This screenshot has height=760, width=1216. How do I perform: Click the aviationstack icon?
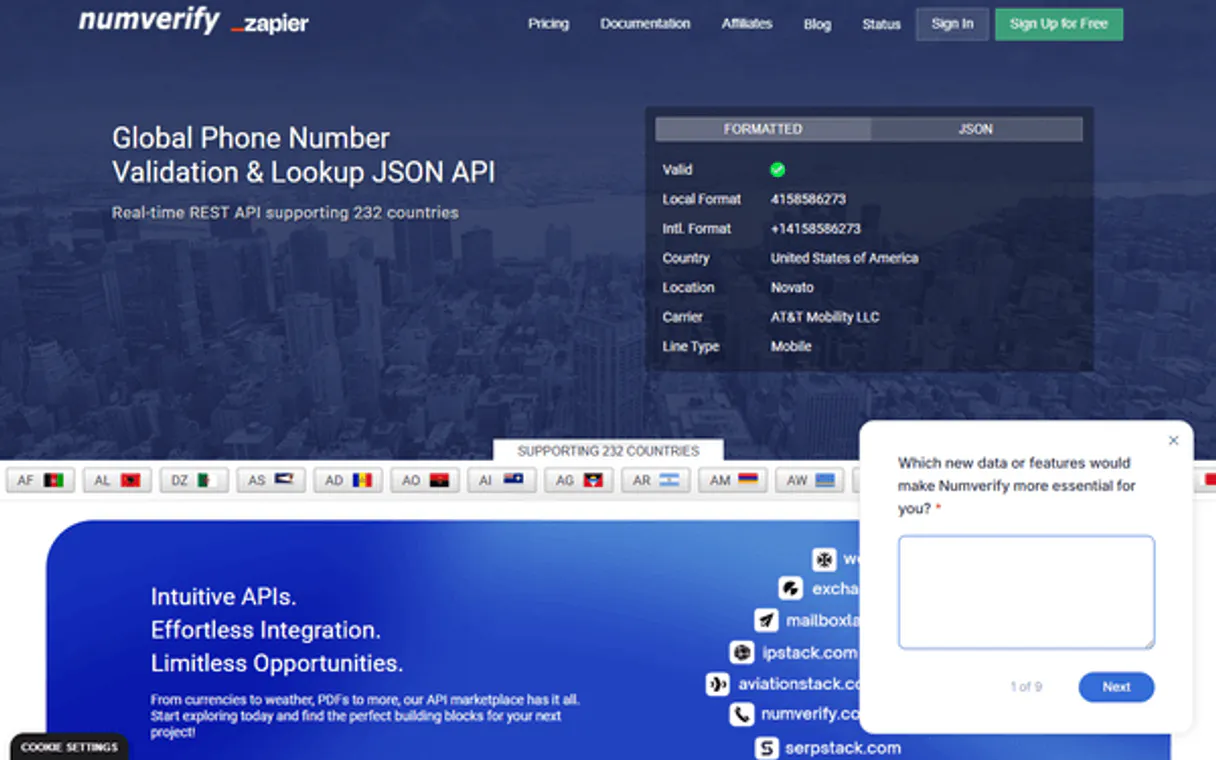coord(717,684)
